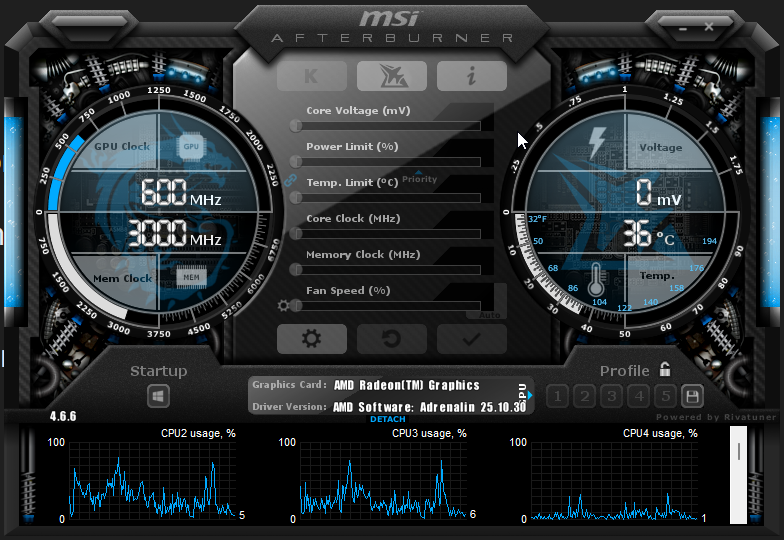Expand the GPU selector arrow
The image size is (784, 540).
(x=530, y=396)
